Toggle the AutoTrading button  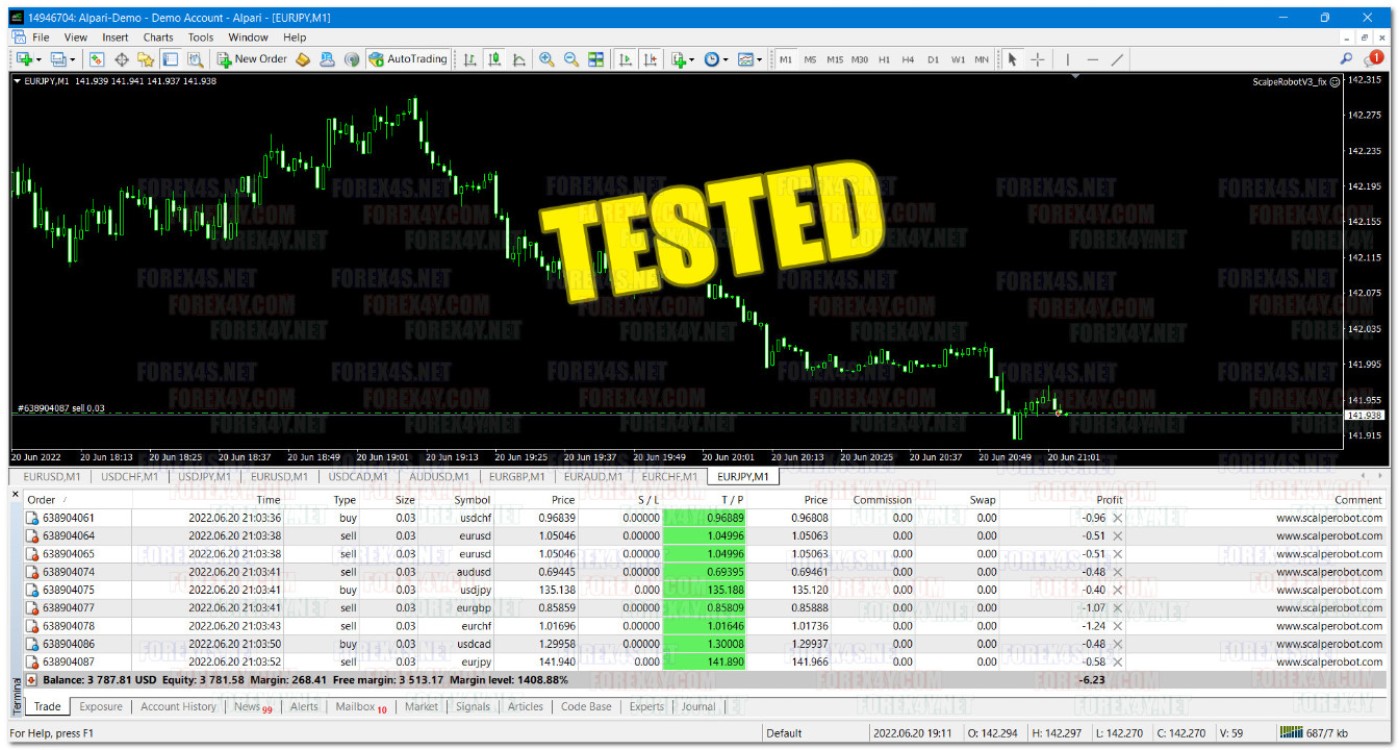[x=408, y=59]
